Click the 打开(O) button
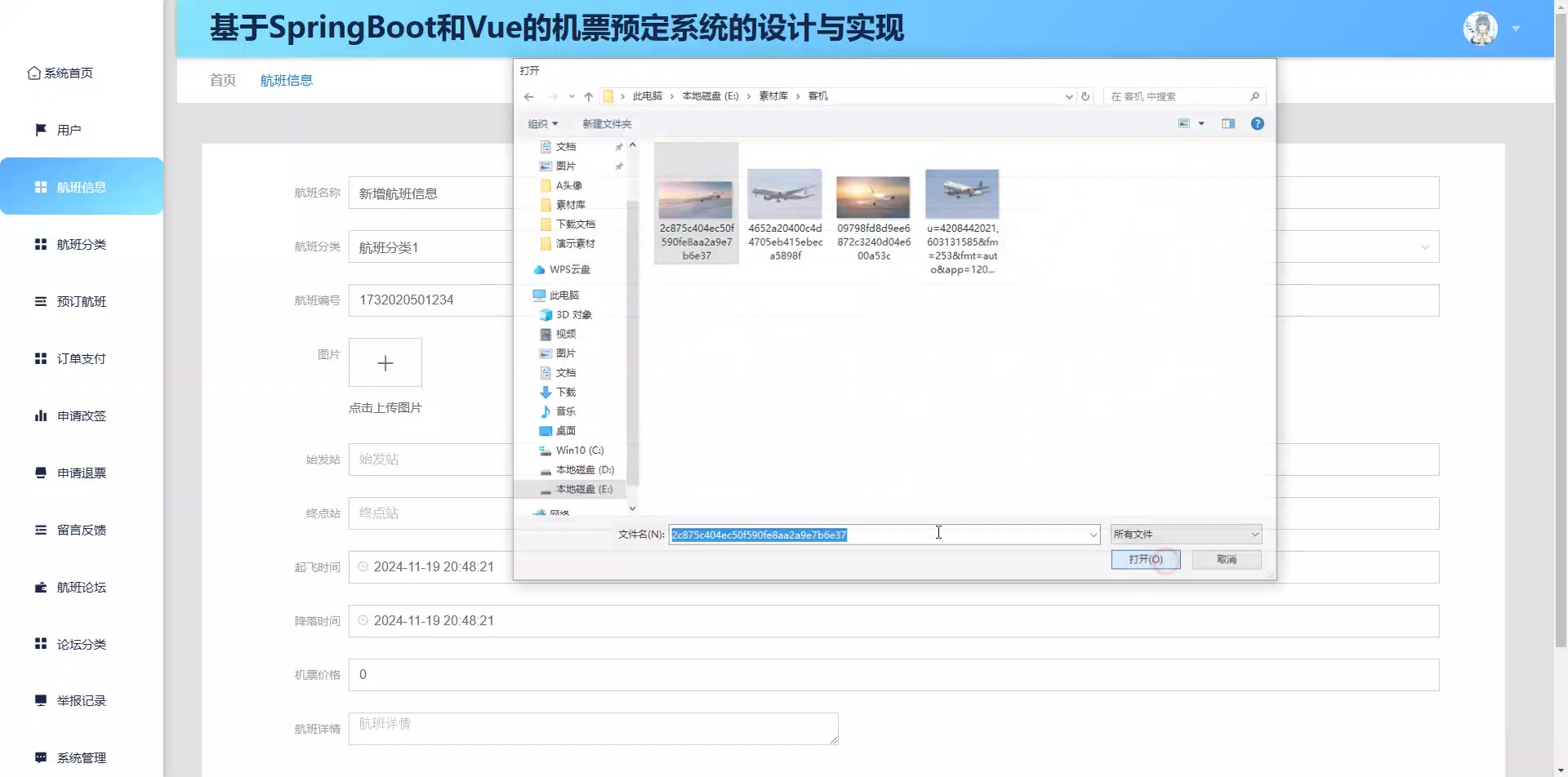Image resolution: width=1568 pixels, height=777 pixels. pos(1146,559)
